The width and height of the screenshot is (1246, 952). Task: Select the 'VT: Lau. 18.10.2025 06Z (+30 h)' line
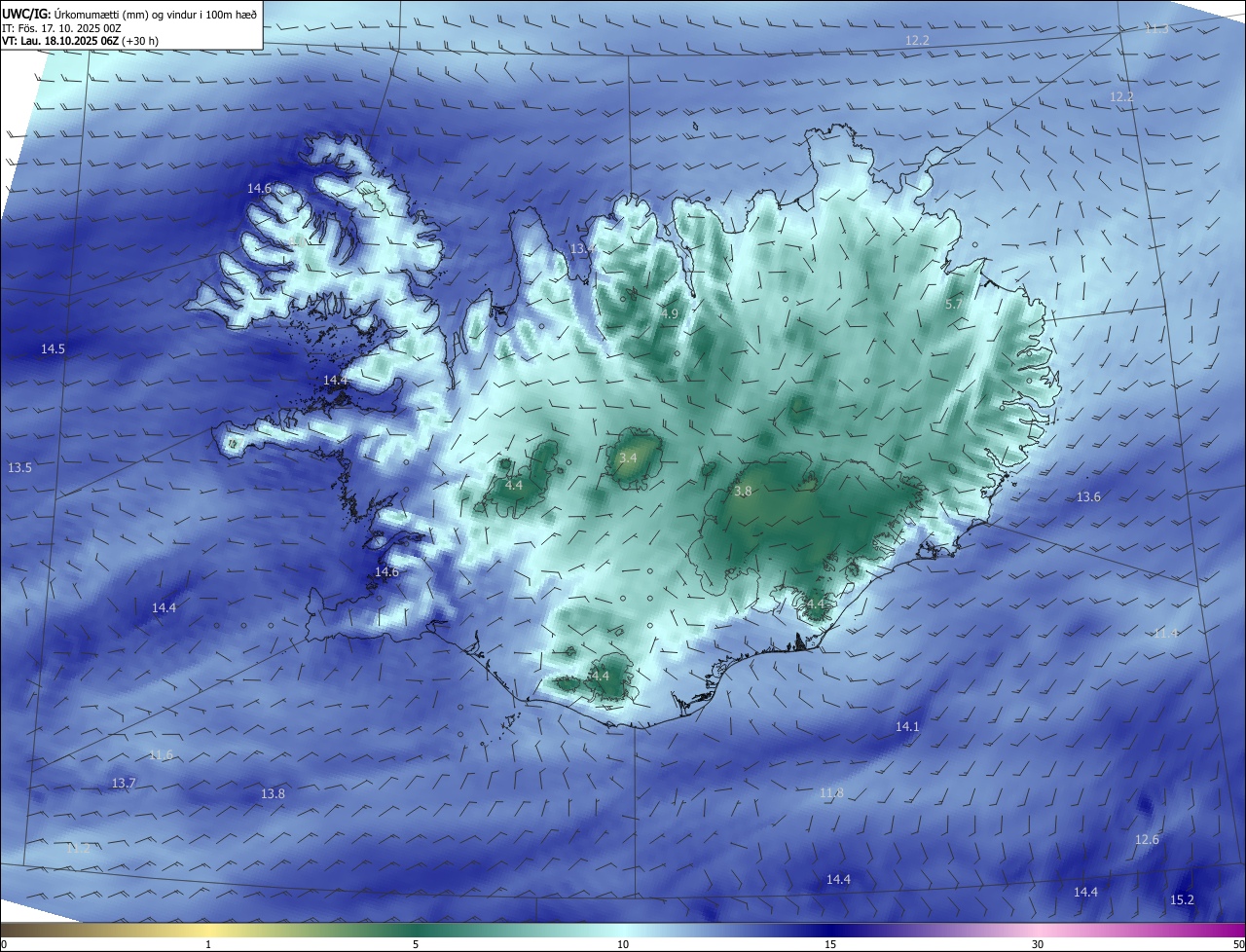click(x=80, y=41)
